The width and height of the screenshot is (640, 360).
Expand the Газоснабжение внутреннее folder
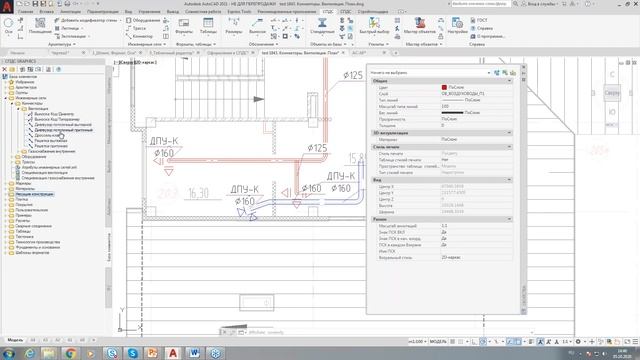[18, 151]
